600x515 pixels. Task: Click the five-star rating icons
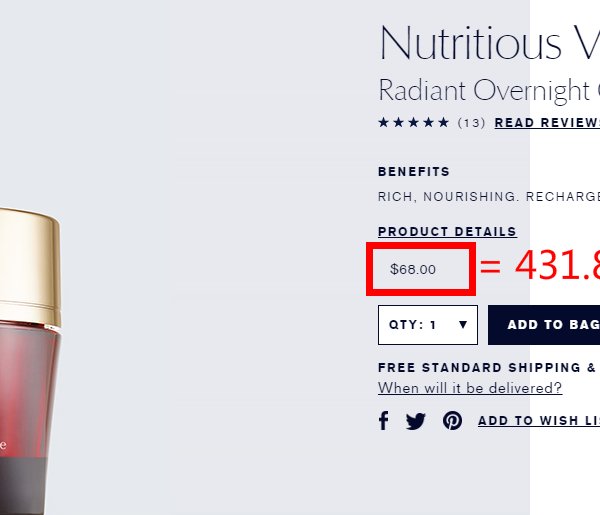tap(413, 122)
